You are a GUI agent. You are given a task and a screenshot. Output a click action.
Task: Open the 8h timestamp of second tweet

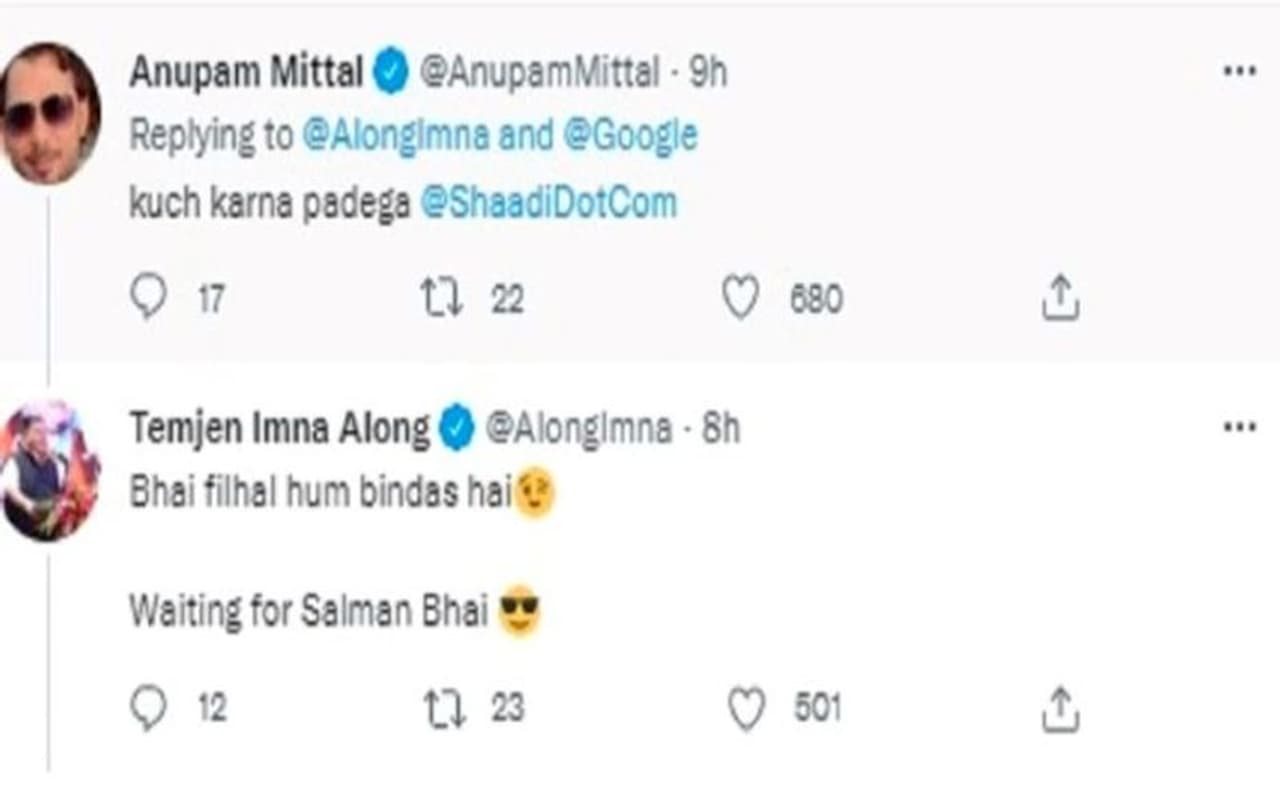pyautogui.click(x=721, y=429)
